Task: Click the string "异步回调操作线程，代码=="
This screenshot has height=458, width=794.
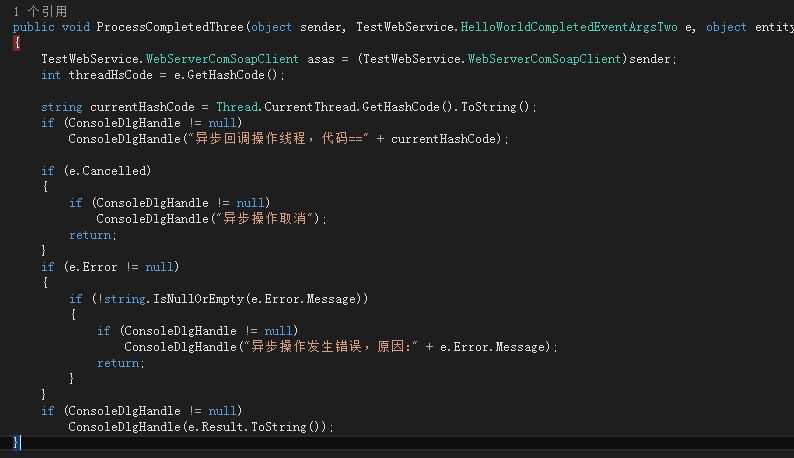Action: point(278,139)
